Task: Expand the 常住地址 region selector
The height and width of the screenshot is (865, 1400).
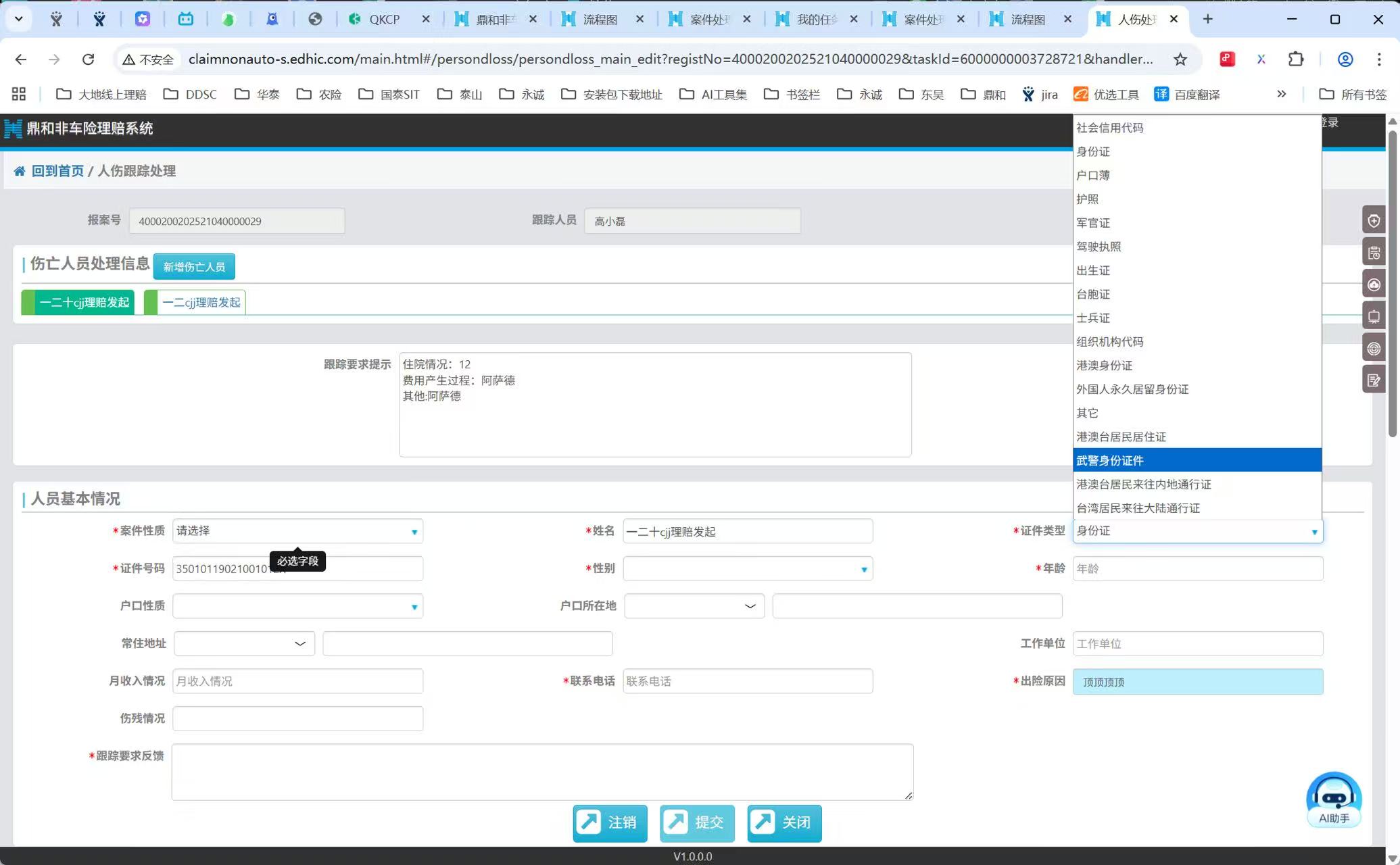Action: pos(244,643)
